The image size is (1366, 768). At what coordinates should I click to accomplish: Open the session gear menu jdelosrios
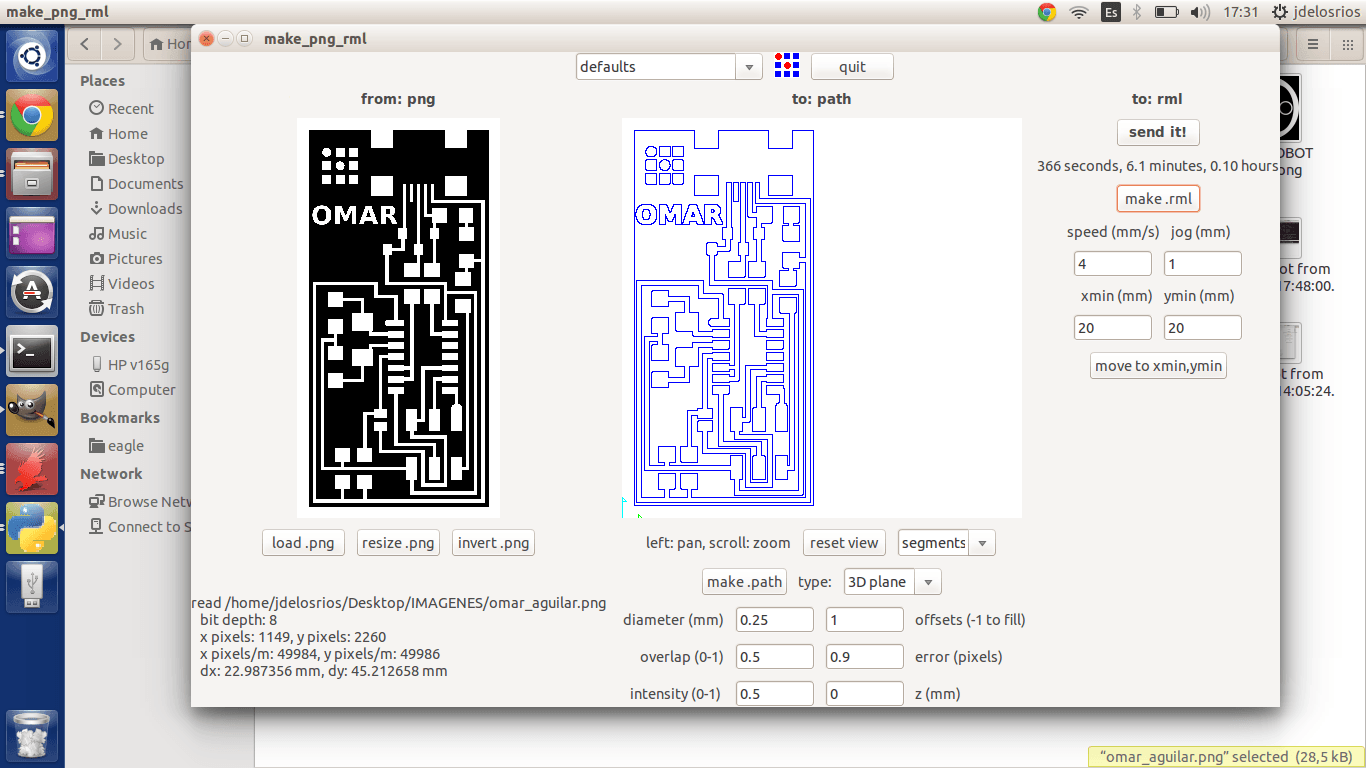pos(1316,12)
